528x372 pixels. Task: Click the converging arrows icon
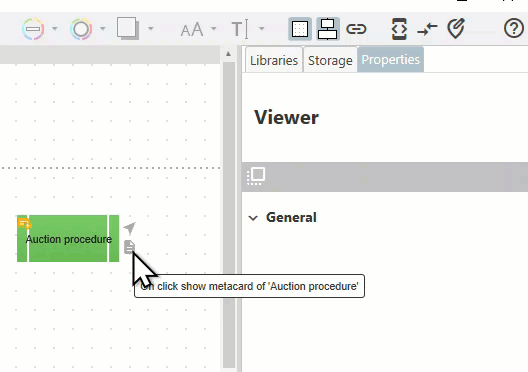[427, 29]
